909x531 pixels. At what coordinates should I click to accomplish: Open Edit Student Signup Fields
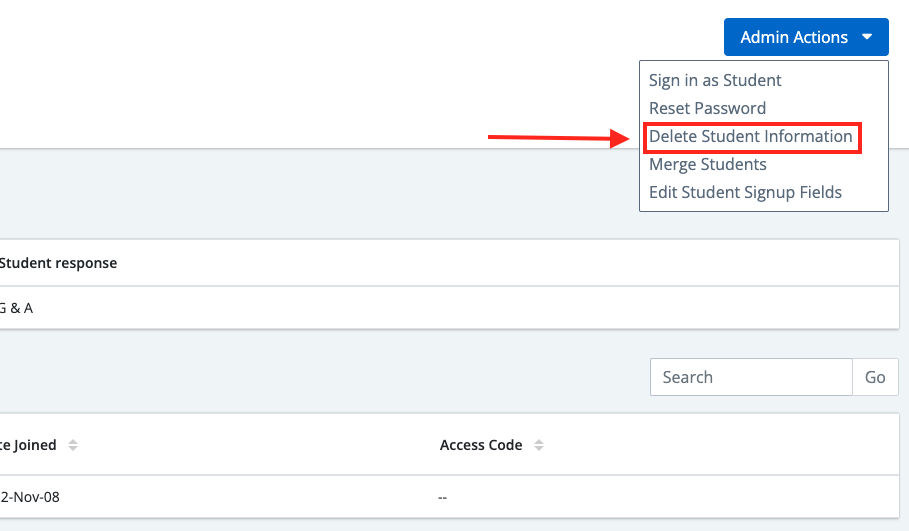[745, 192]
